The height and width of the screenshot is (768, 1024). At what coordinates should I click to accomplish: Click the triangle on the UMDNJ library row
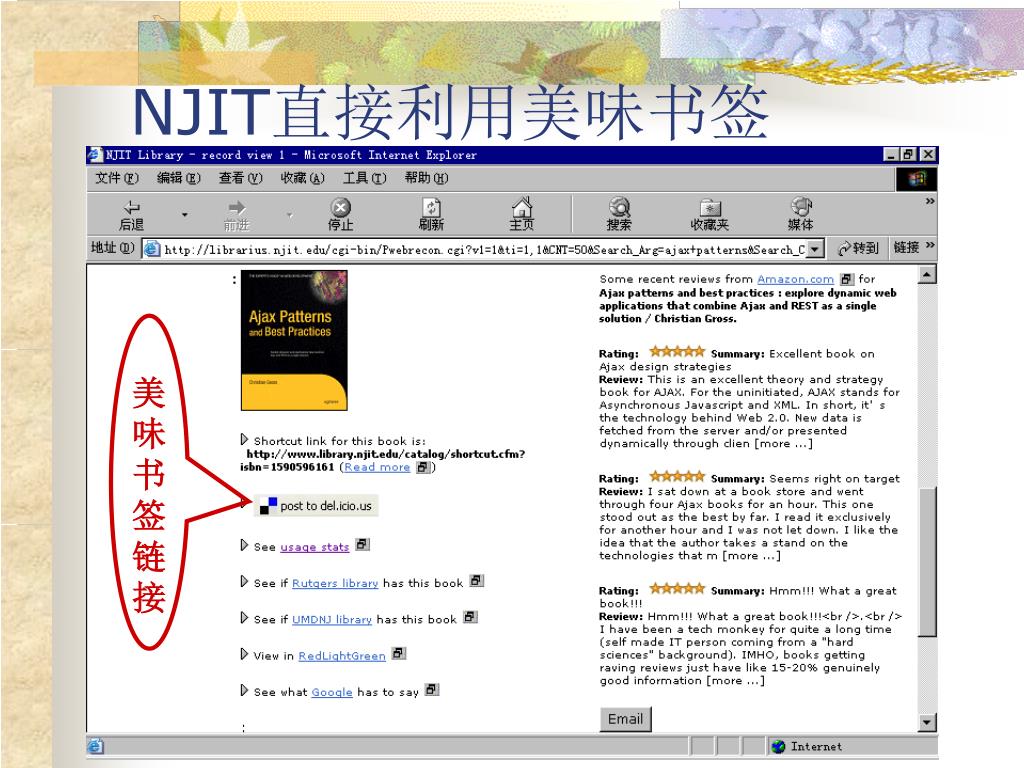point(244,618)
